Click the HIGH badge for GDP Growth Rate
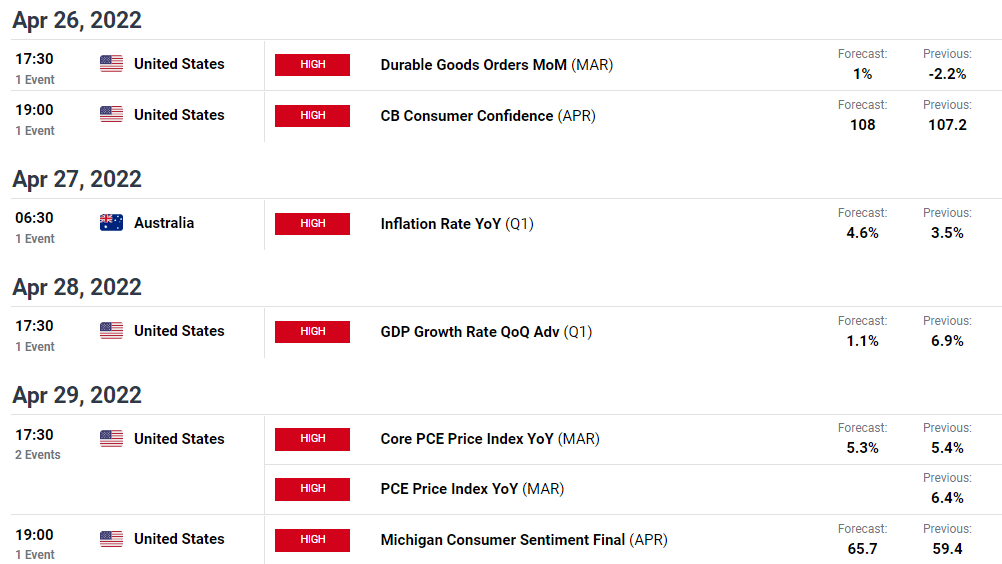The height and width of the screenshot is (564, 1002). (312, 332)
